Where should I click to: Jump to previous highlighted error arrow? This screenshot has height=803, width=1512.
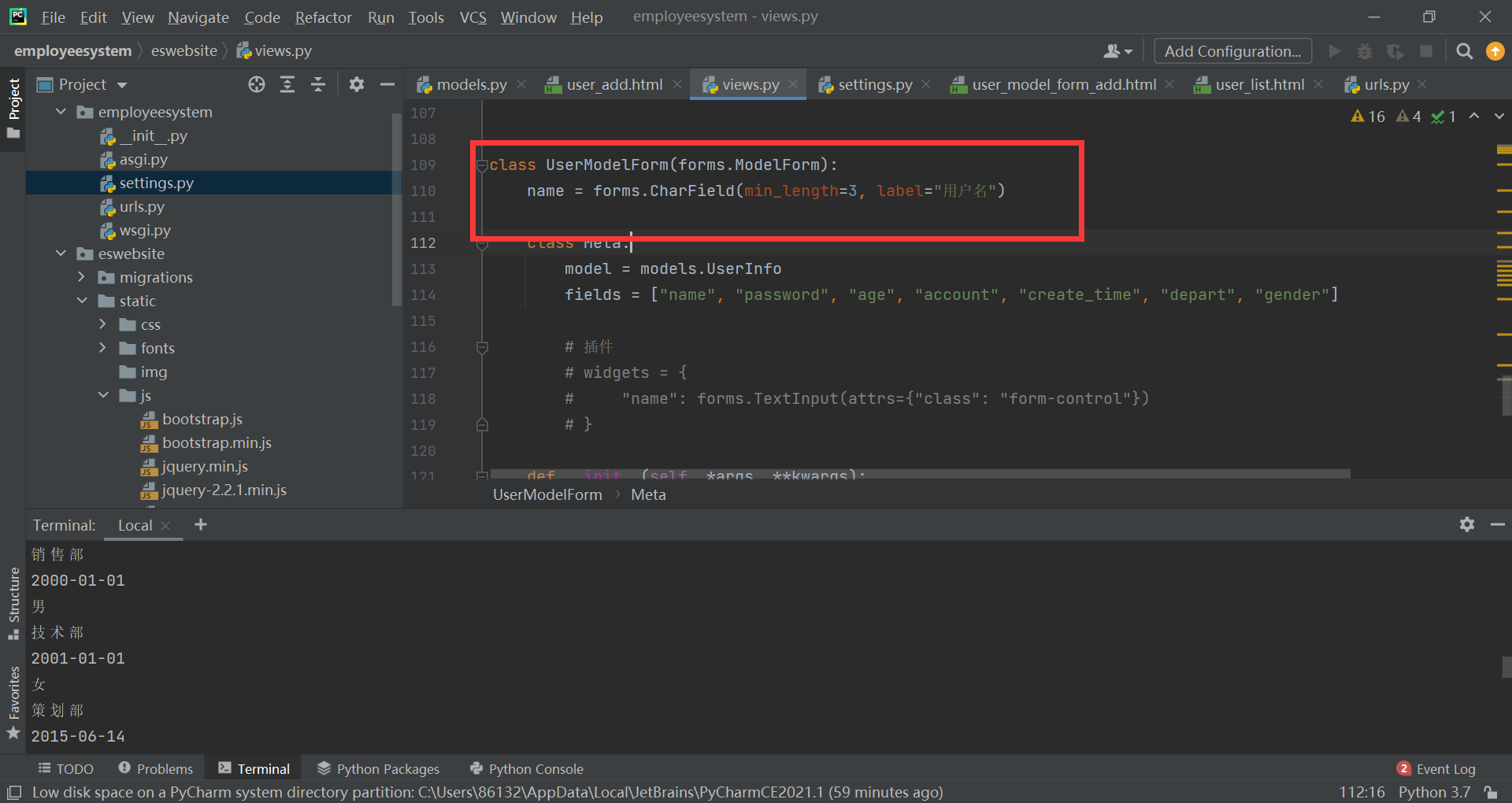[x=1474, y=117]
